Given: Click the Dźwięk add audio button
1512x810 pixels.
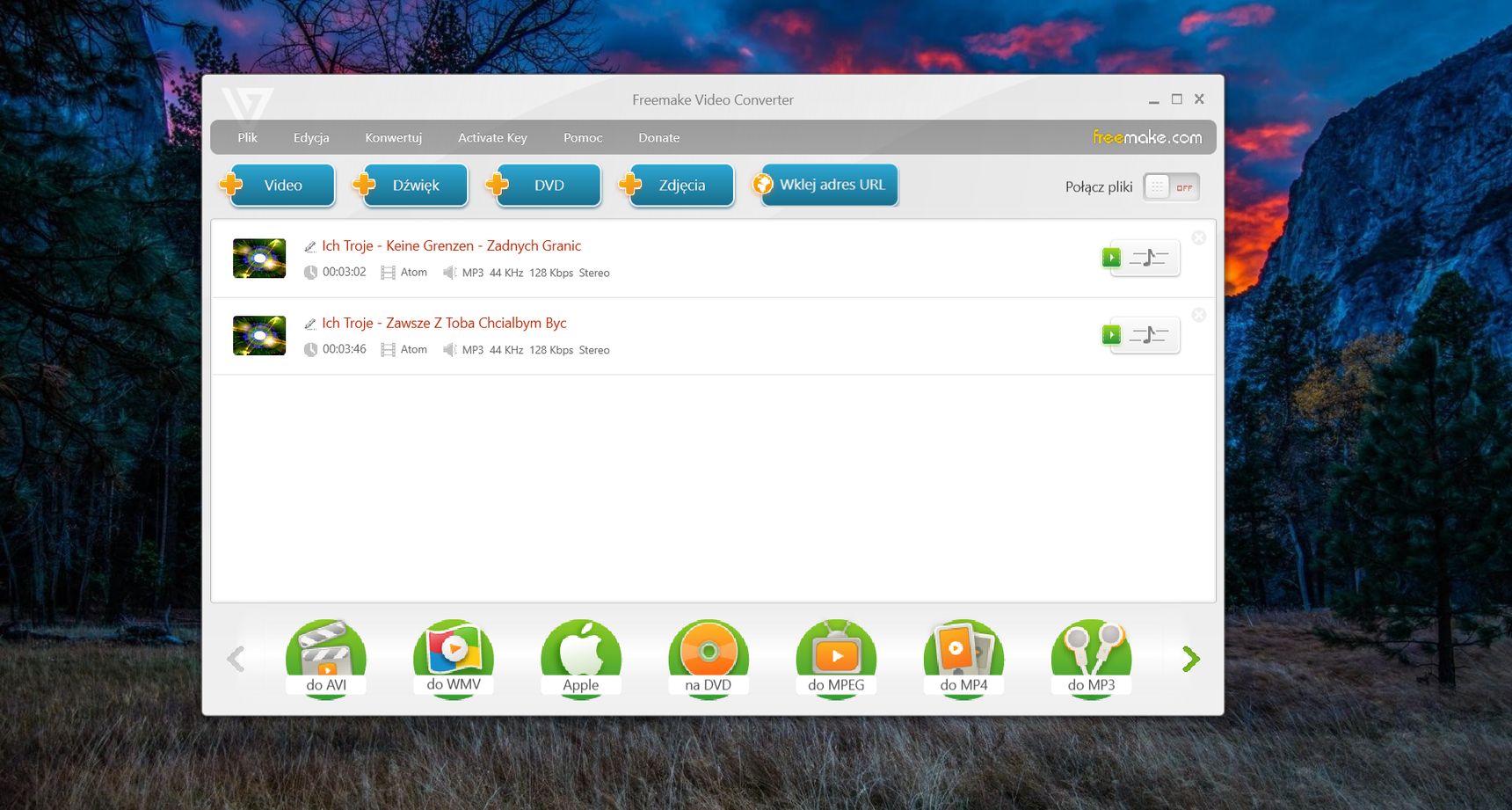Looking at the screenshot, I should (x=410, y=185).
